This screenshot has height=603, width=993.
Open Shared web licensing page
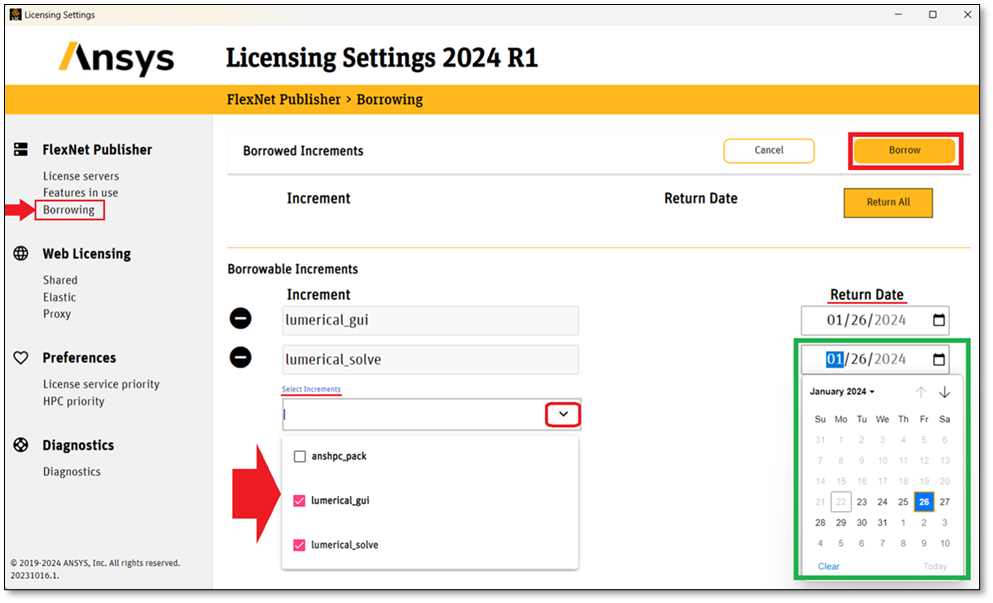click(x=60, y=280)
